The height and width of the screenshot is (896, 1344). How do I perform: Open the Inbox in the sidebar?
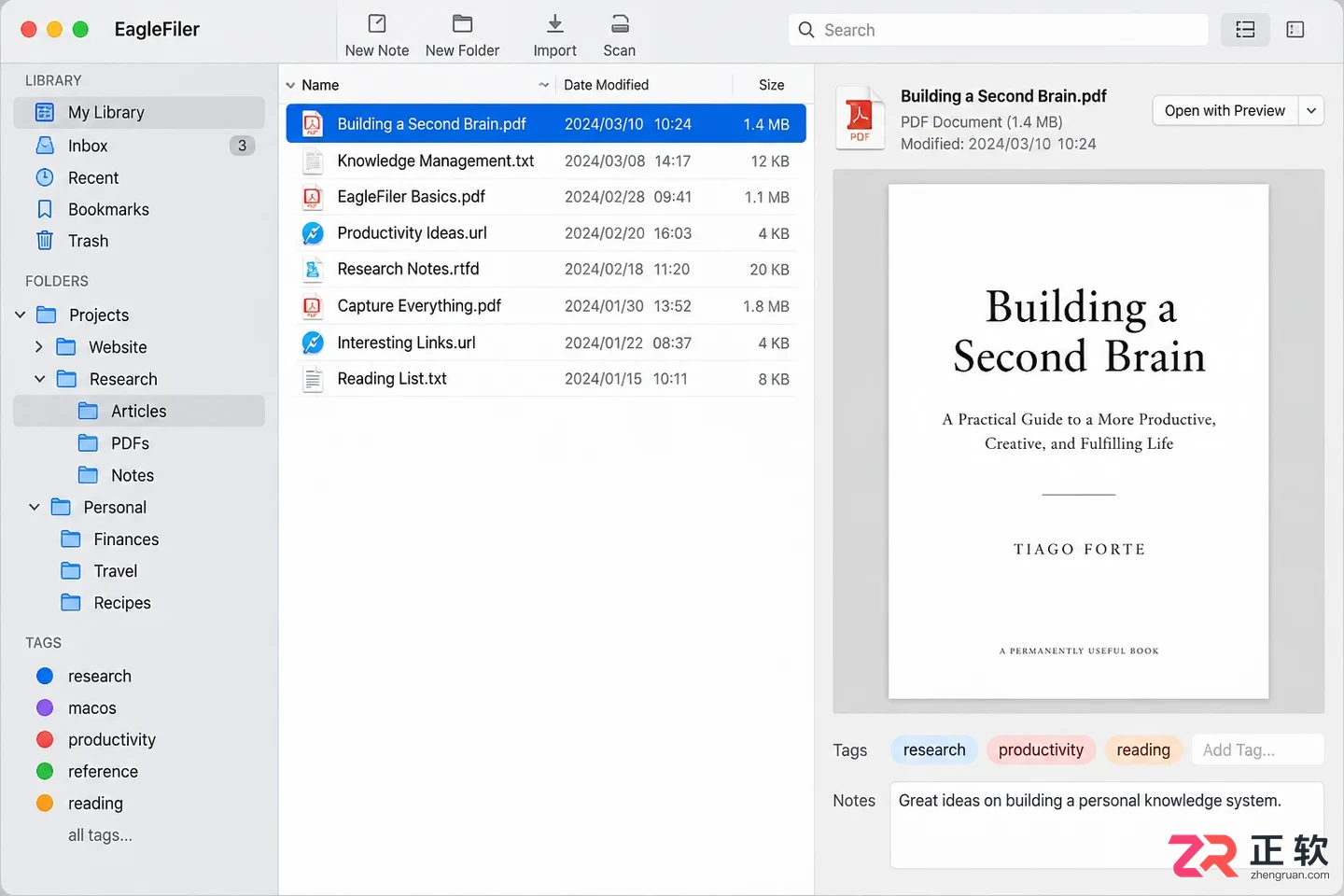[x=139, y=146]
